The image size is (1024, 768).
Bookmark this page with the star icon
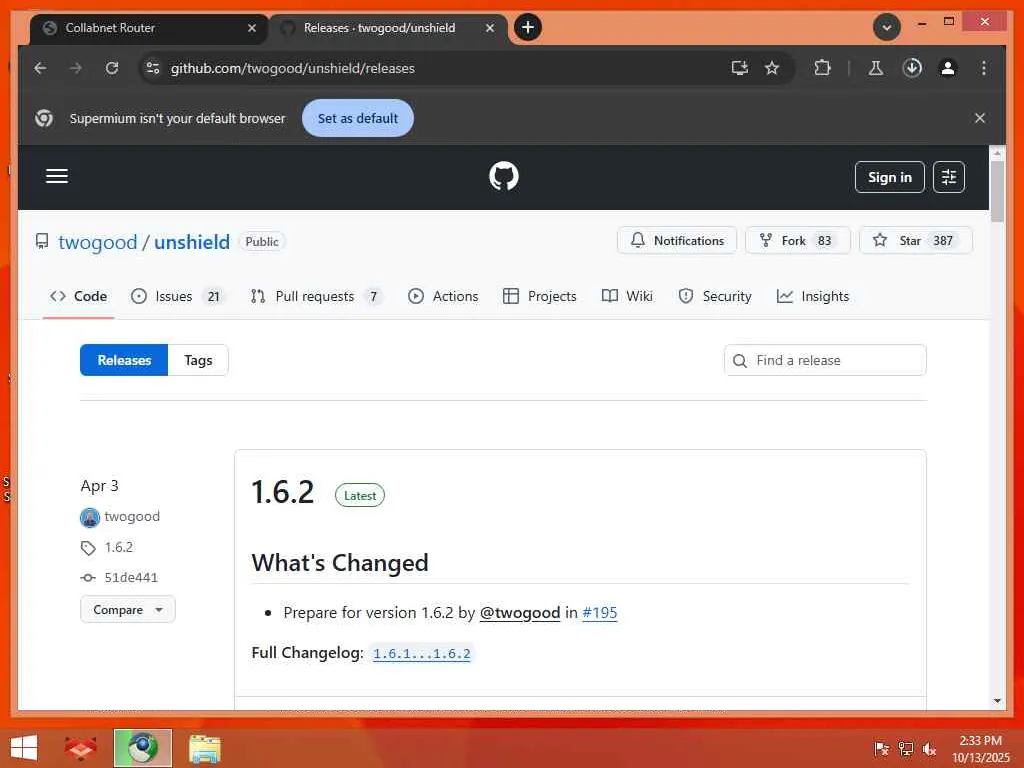pyautogui.click(x=772, y=68)
